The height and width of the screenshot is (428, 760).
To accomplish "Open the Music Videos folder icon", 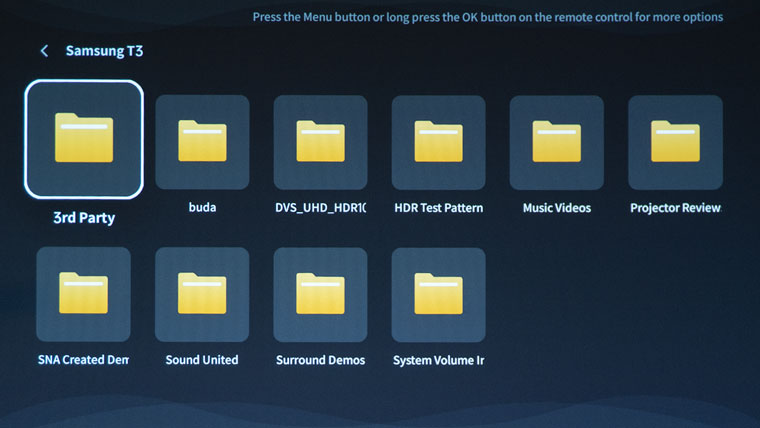I will (x=556, y=142).
